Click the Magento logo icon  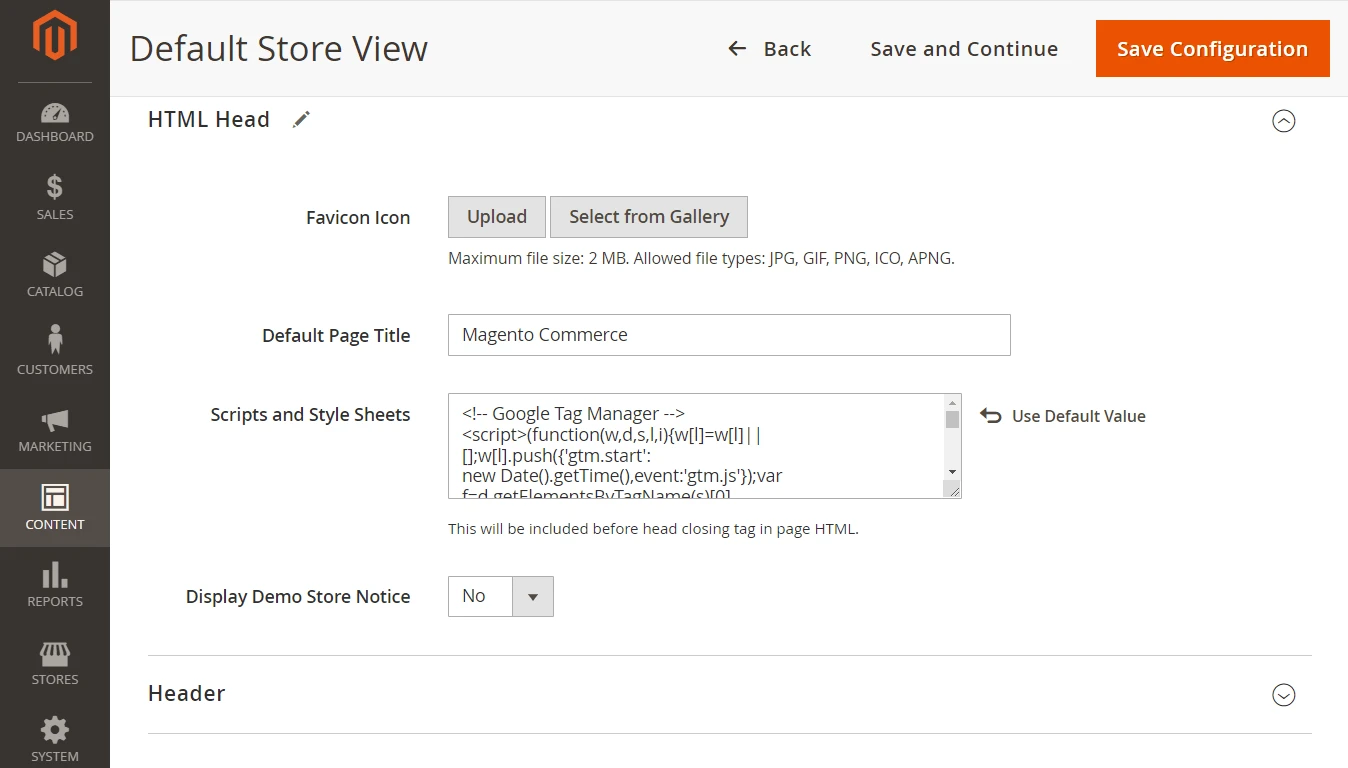[54, 38]
